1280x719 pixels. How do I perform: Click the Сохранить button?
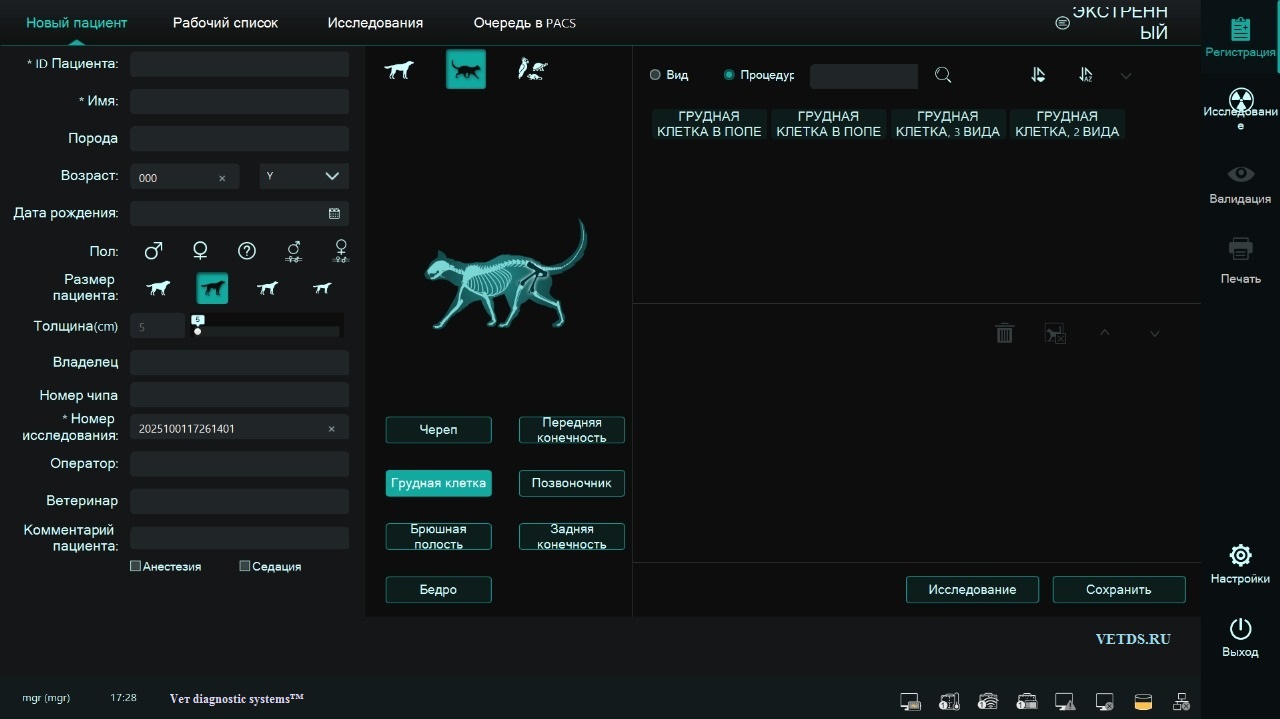[1118, 590]
